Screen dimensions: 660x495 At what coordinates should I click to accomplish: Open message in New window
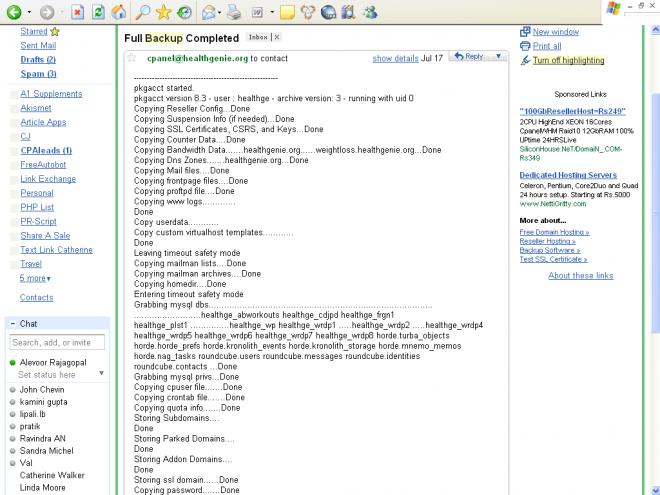[x=556, y=32]
